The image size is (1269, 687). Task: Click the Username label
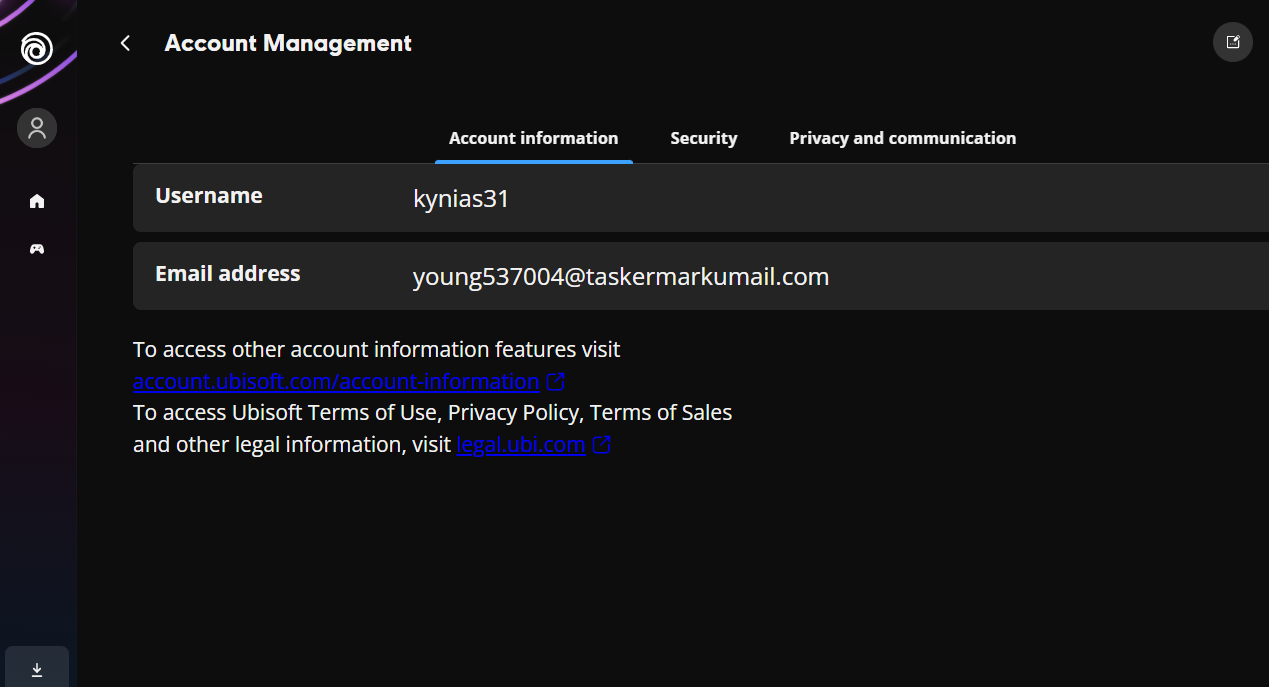click(209, 196)
